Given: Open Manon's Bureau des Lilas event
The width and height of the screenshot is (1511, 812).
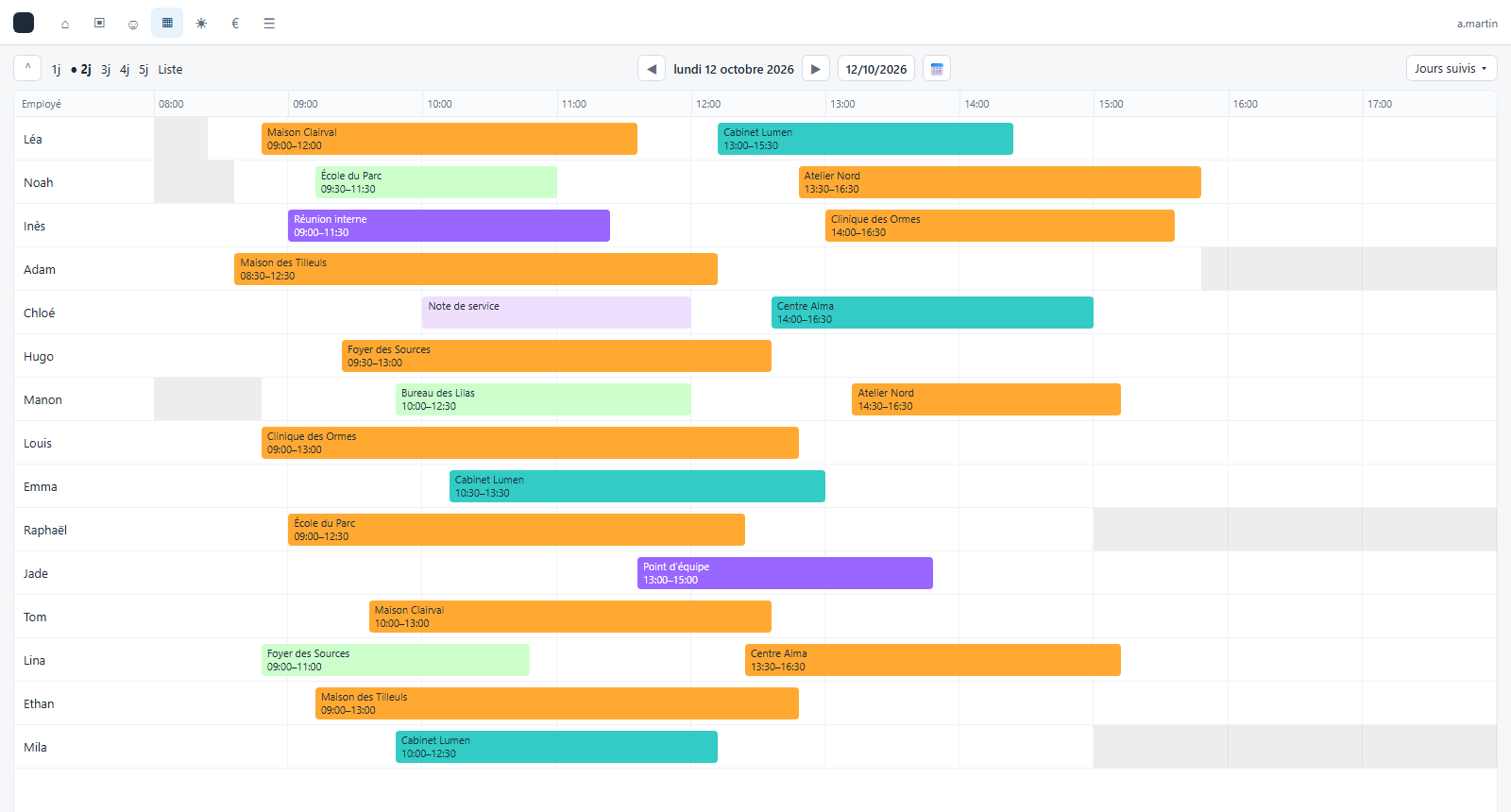Looking at the screenshot, I should click(543, 399).
